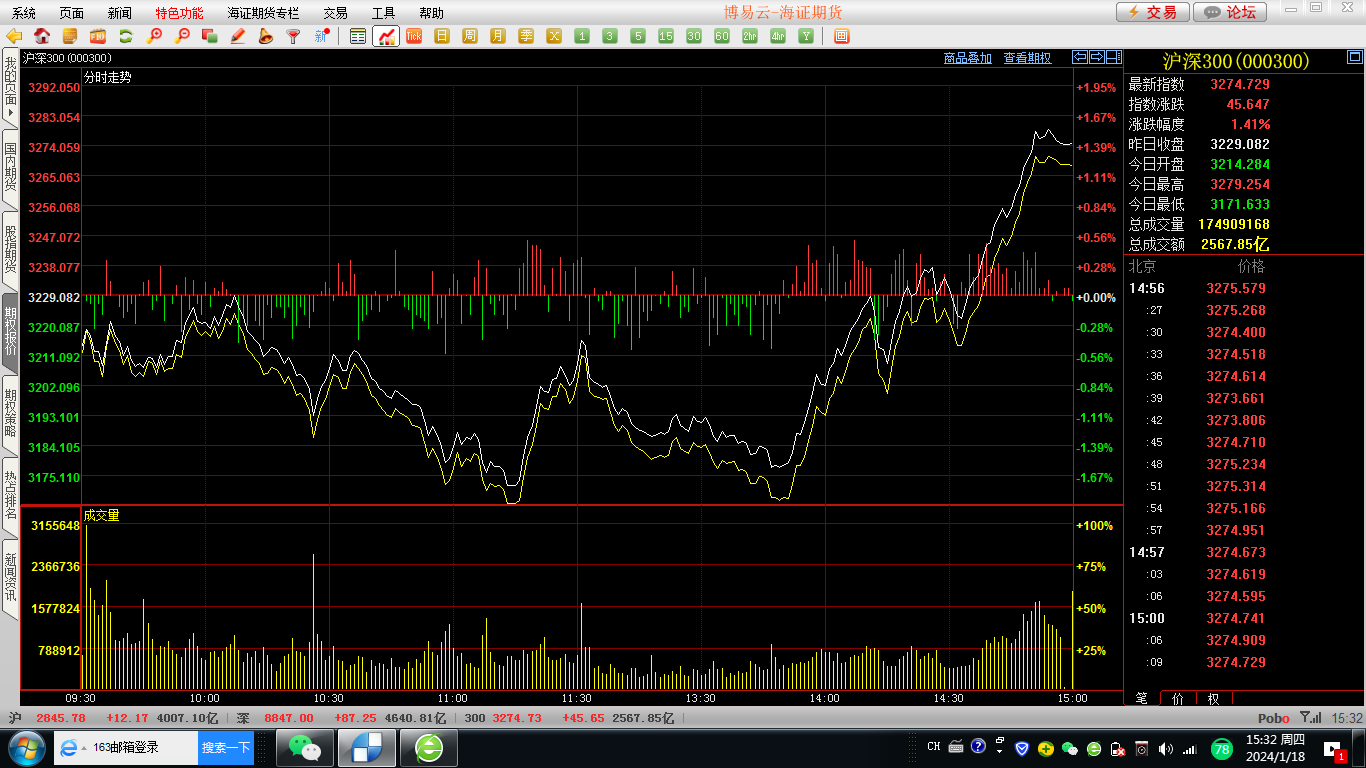This screenshot has width=1366, height=768.
Task: Click the chart's right arrow navigation icon
Action: click(x=1097, y=57)
